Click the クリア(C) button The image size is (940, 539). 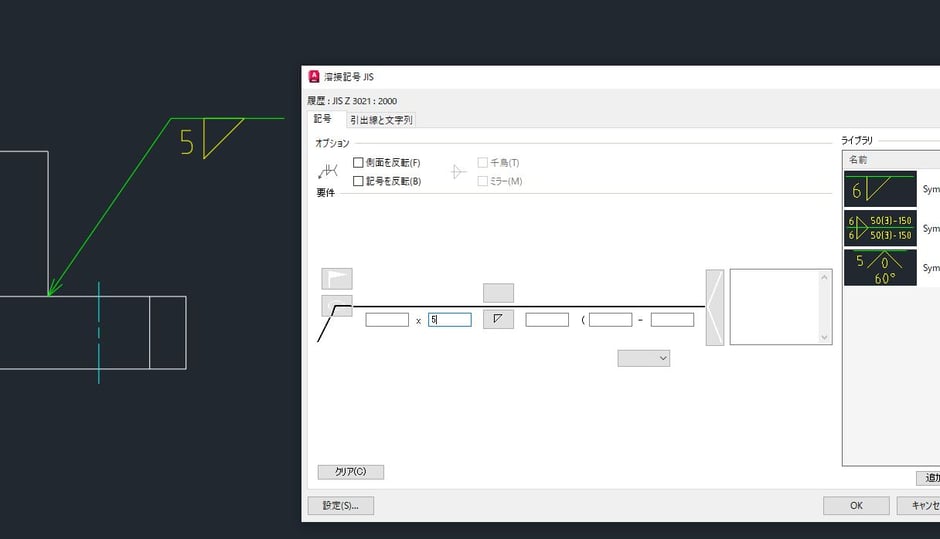(x=351, y=472)
